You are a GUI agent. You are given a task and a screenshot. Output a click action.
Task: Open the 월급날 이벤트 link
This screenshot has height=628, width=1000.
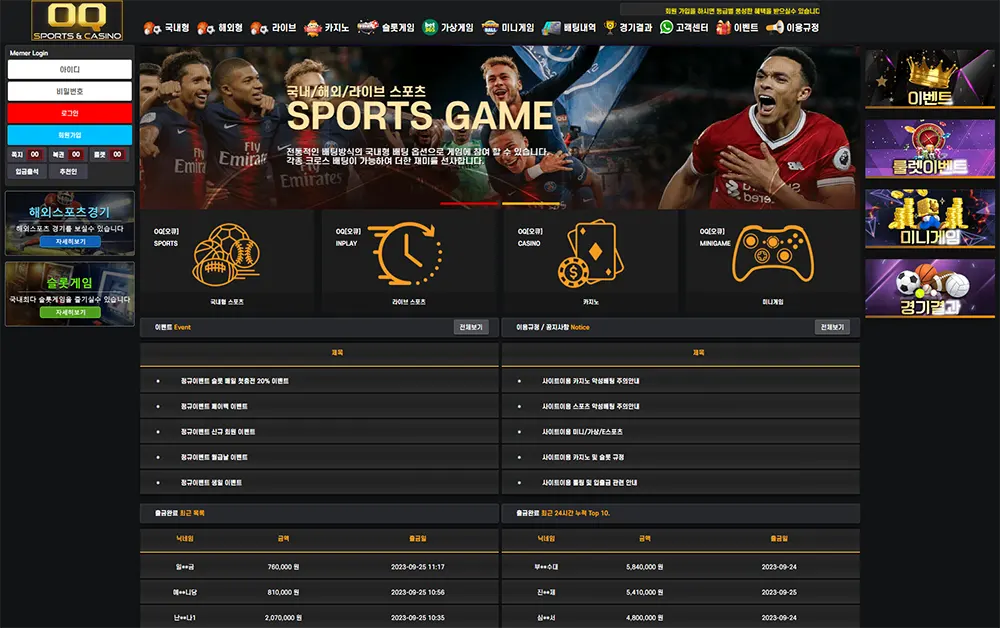coord(214,457)
